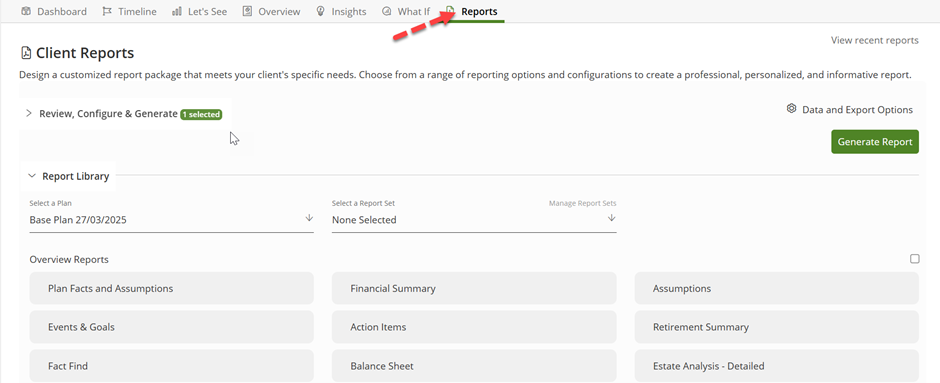Open View recent reports link
940x383 pixels.
pyautogui.click(x=874, y=40)
